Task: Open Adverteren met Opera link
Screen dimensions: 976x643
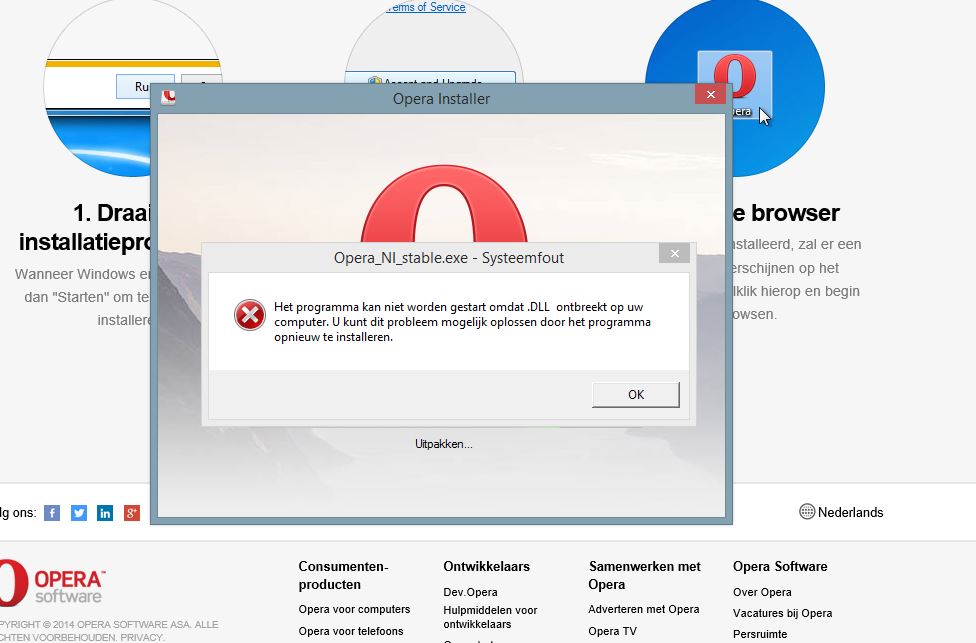Action: point(644,609)
